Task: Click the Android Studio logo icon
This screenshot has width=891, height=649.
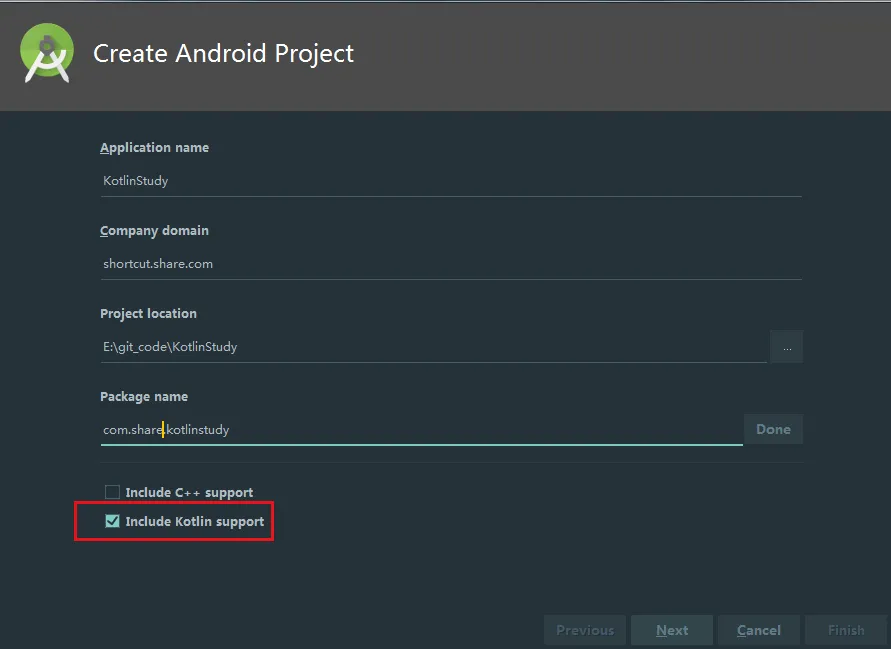Action: coord(47,53)
